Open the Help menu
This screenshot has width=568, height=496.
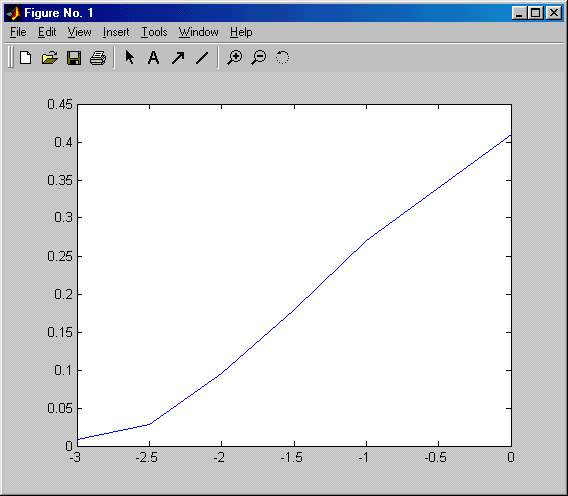241,32
